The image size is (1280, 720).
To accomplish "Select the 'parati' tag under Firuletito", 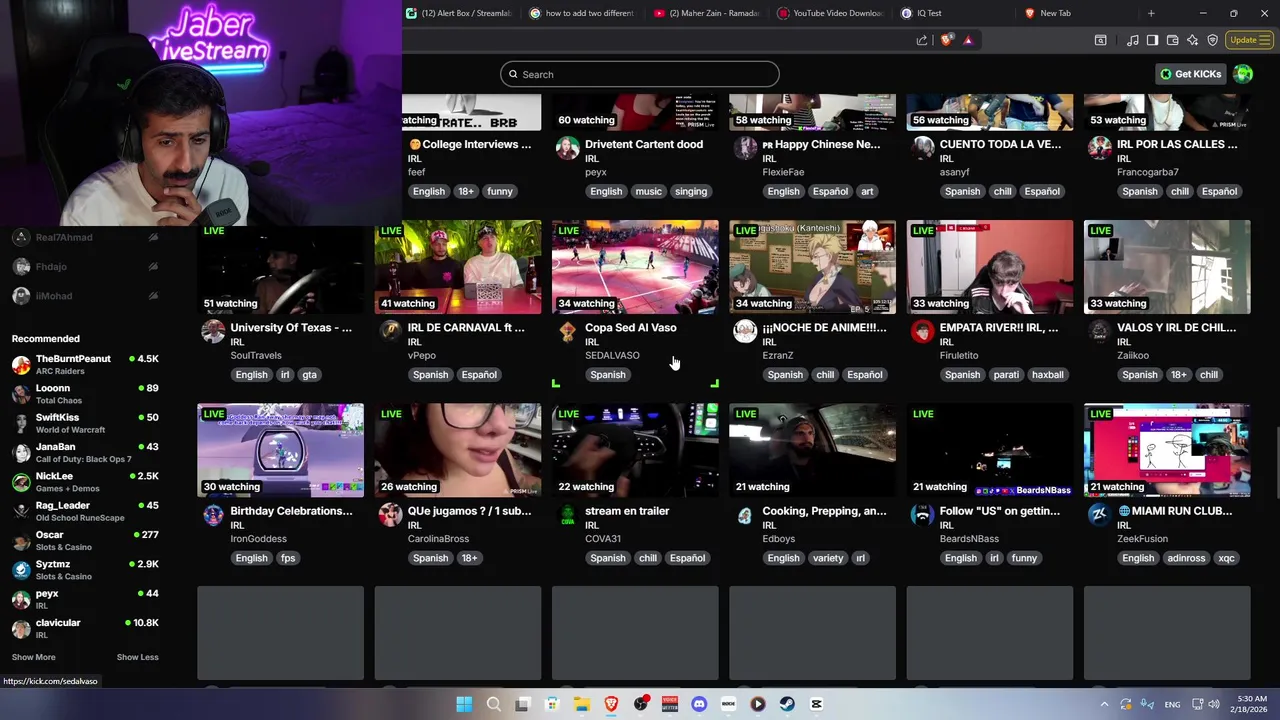I will (x=1006, y=374).
